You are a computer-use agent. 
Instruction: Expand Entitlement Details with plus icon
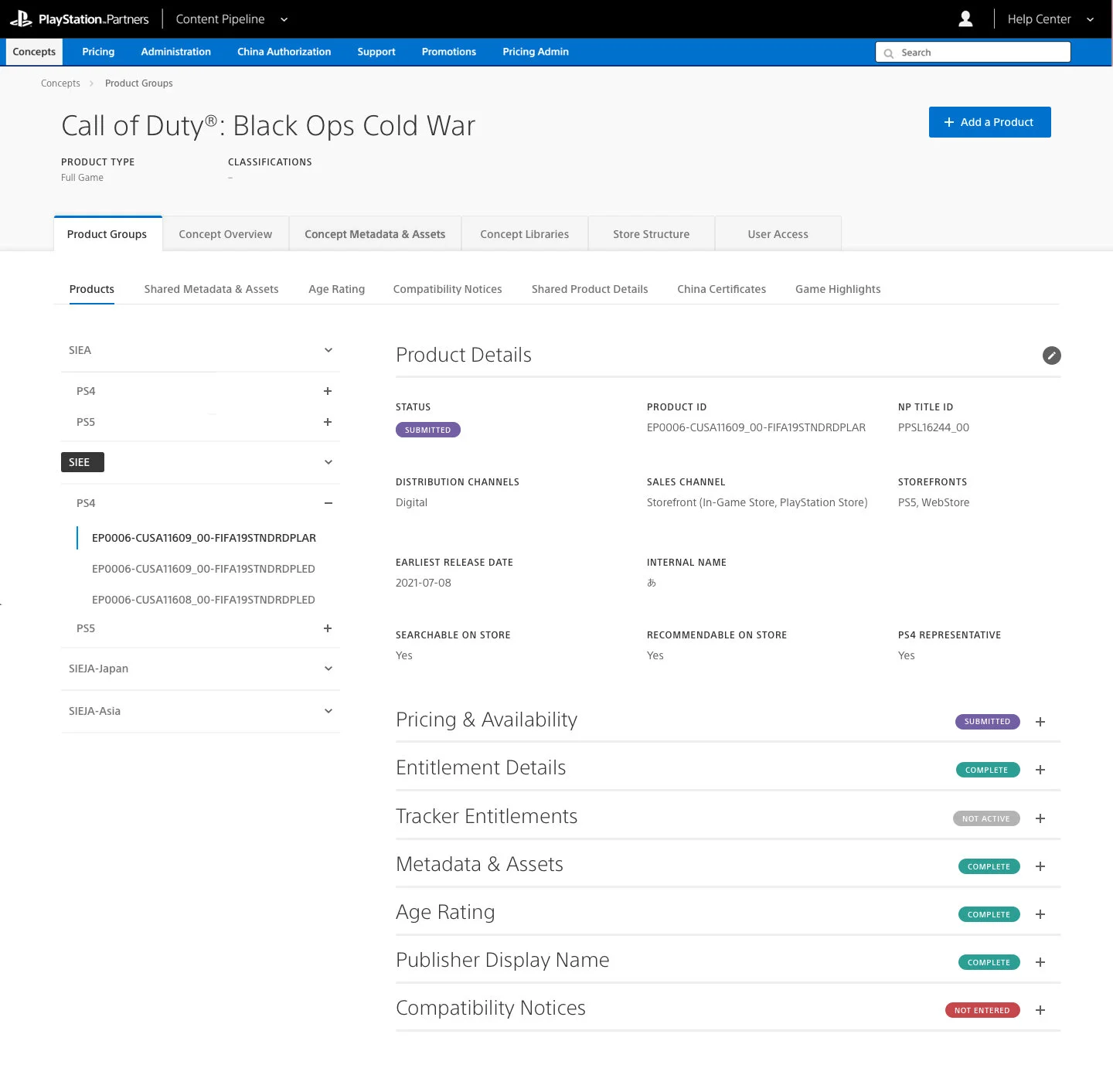(1040, 770)
